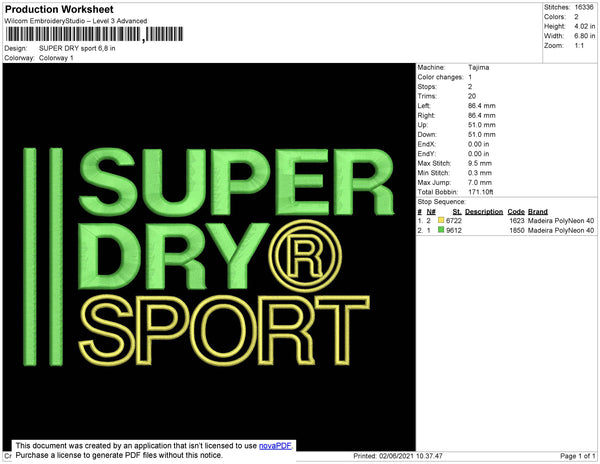Open the novaPDF link
The width and height of the screenshot is (600, 464).
(x=275, y=446)
